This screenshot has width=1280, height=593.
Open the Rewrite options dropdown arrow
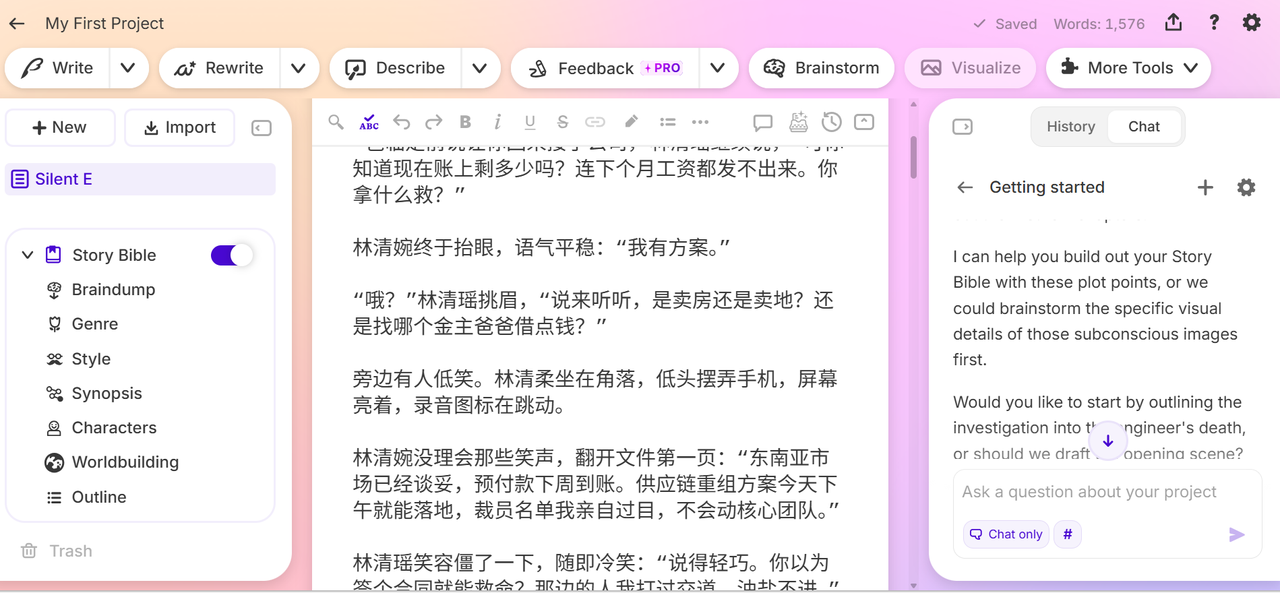[x=298, y=68]
